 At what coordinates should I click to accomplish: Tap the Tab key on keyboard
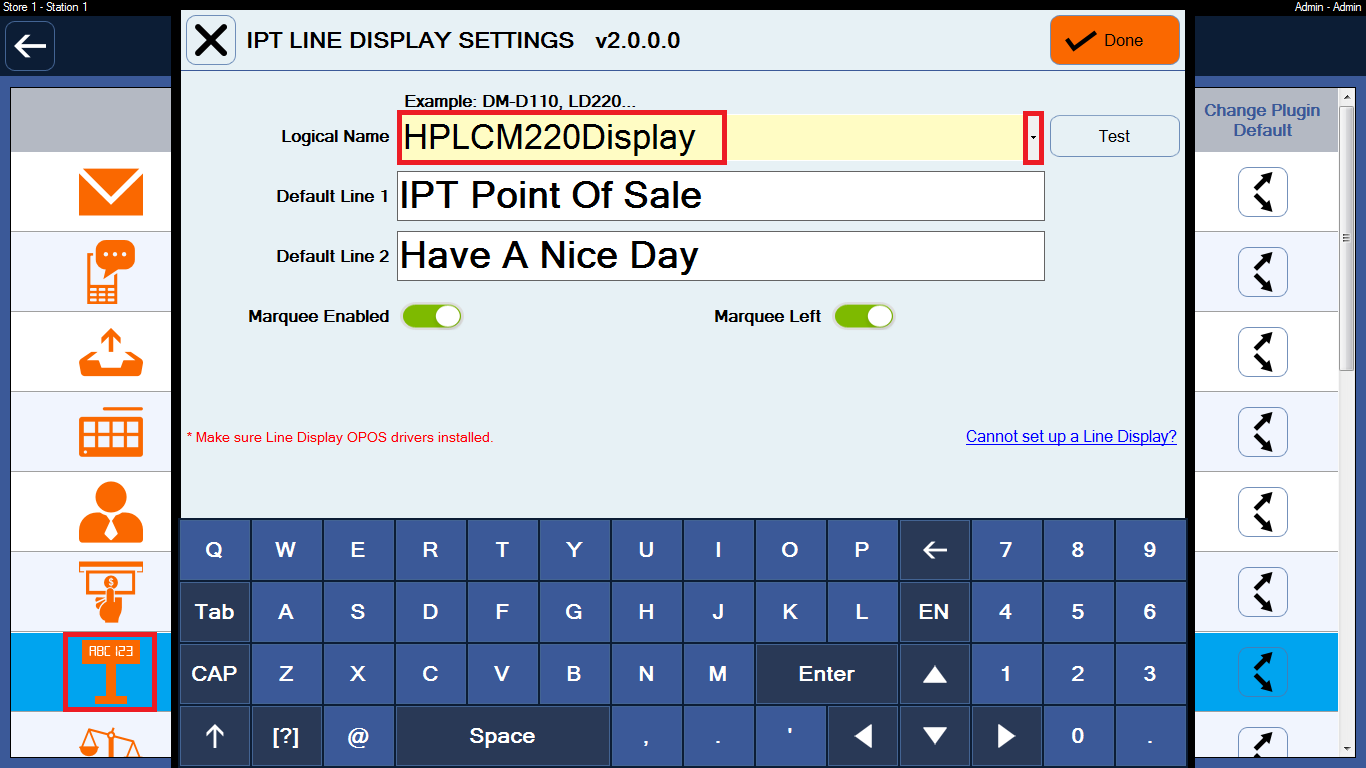click(215, 612)
